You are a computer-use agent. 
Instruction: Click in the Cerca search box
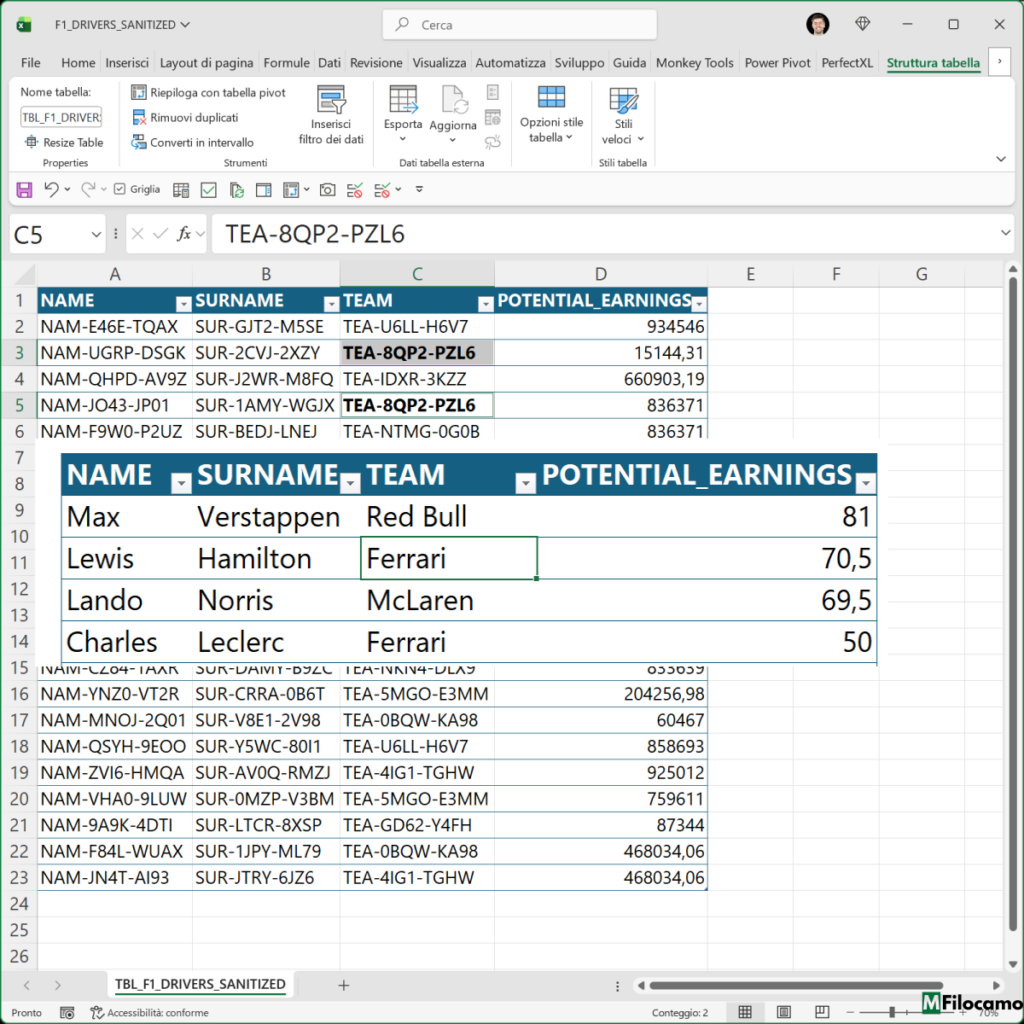520,25
